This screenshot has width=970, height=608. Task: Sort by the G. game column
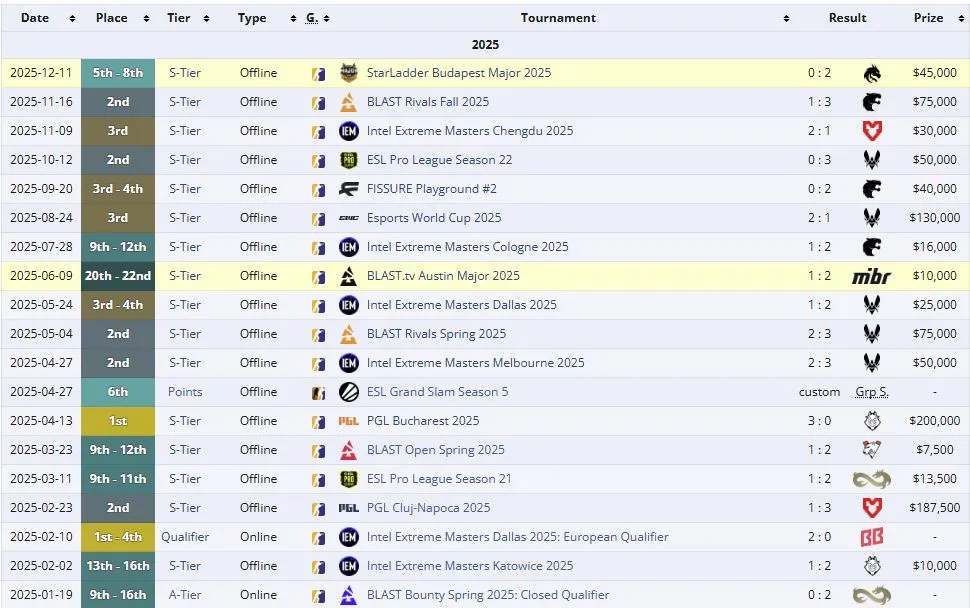(x=327, y=19)
